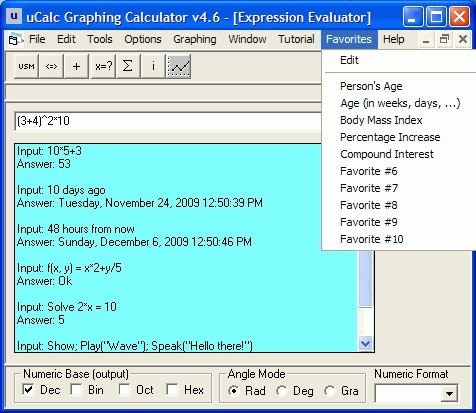476x413 pixels.
Task: Minimize the uCalc Graphing Calculator window
Action: (413, 16)
